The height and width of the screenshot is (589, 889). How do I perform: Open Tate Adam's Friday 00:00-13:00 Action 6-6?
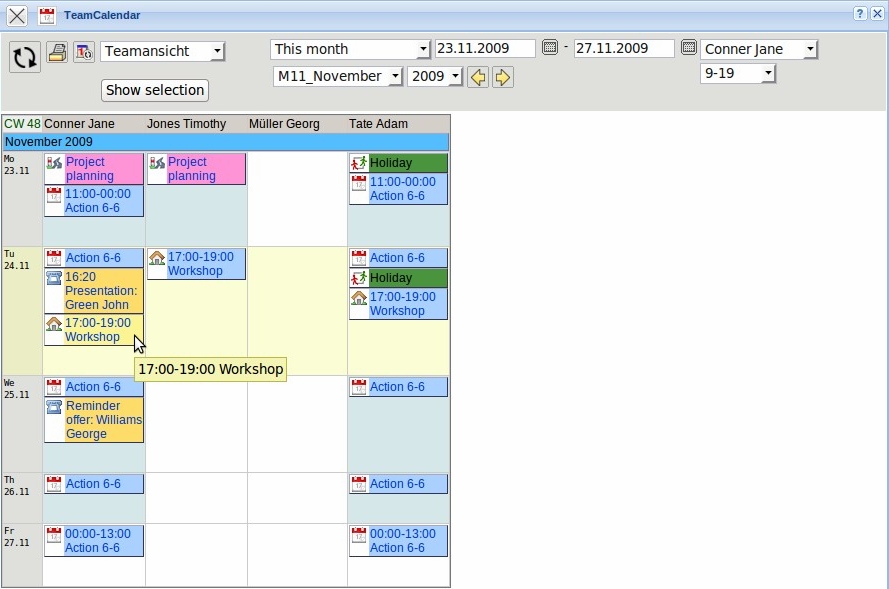point(399,541)
